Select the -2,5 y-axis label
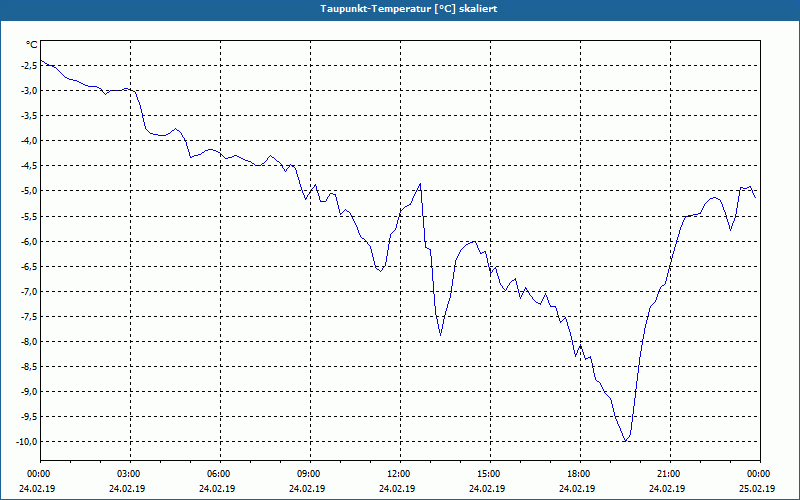 point(28,66)
